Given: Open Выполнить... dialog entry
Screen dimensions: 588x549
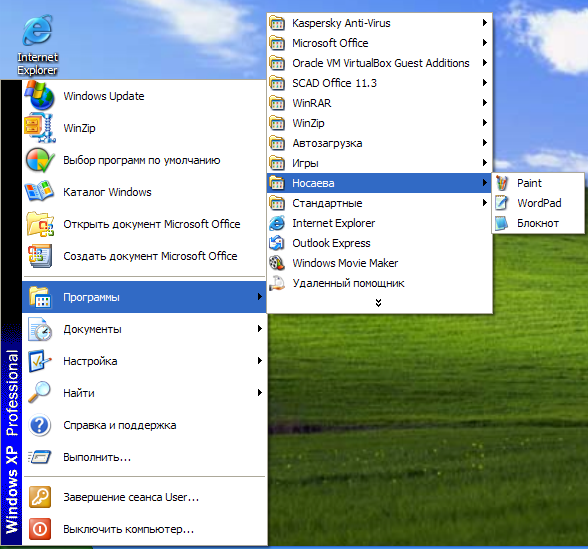Looking at the screenshot, I should [144, 457].
